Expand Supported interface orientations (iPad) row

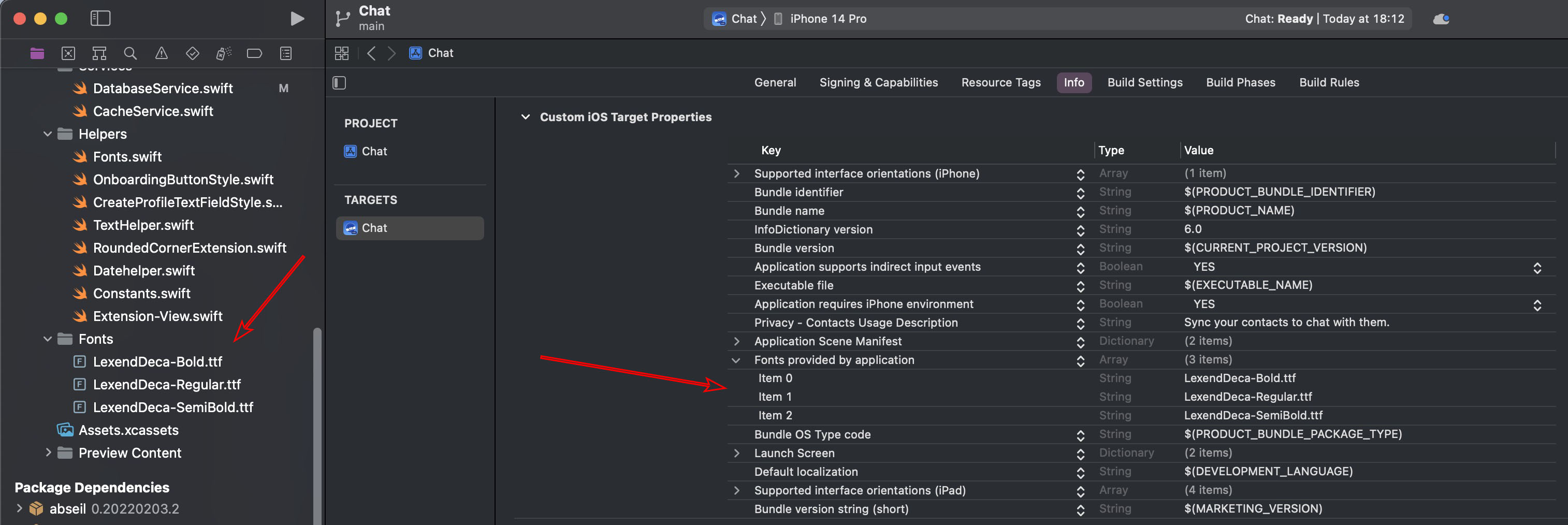coord(736,490)
